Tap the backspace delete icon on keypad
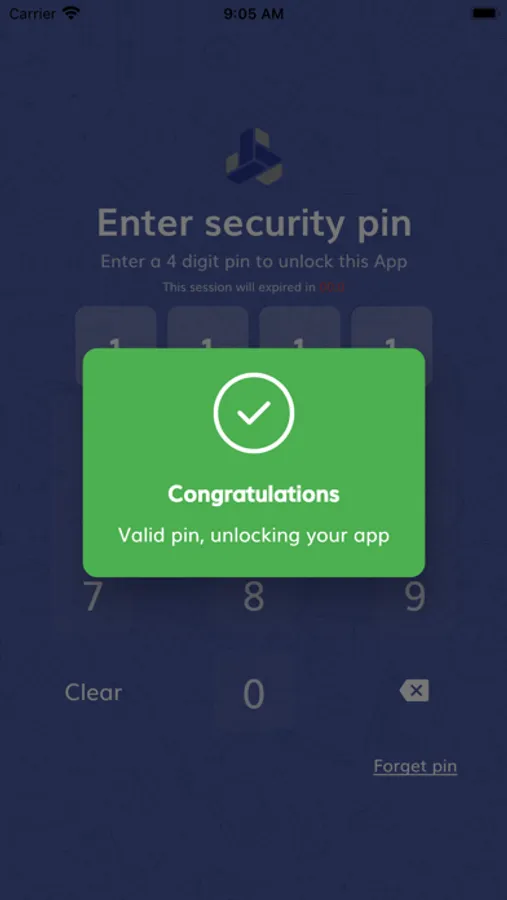This screenshot has height=900, width=507. pos(415,690)
